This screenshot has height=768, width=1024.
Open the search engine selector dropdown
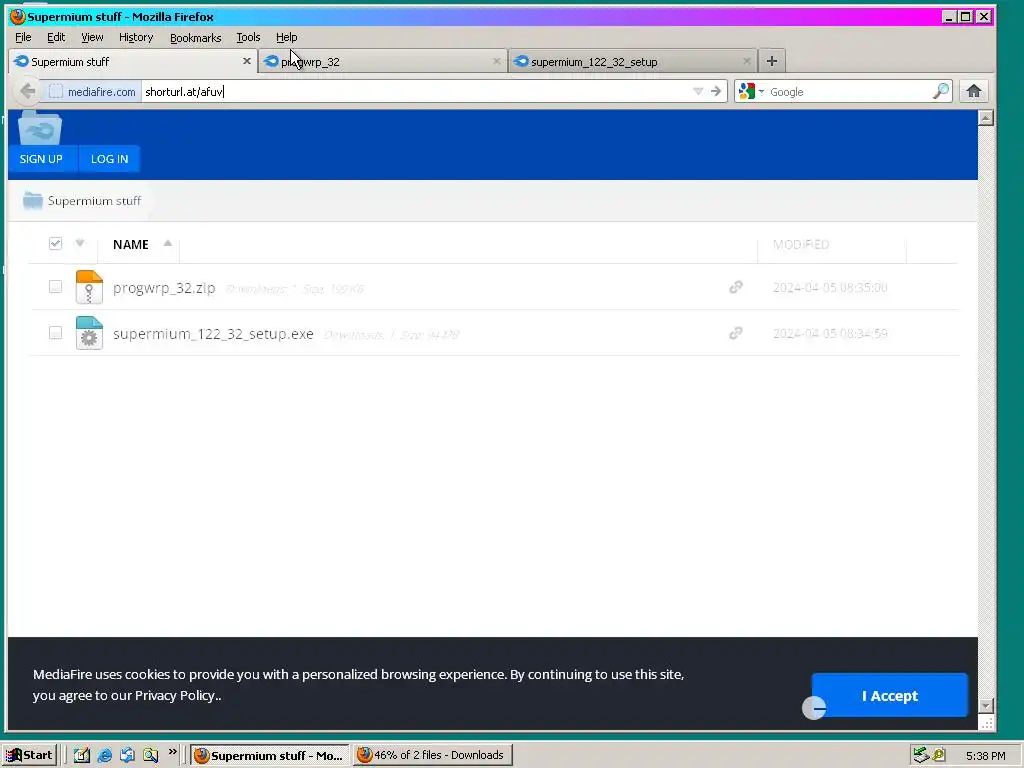(x=761, y=92)
